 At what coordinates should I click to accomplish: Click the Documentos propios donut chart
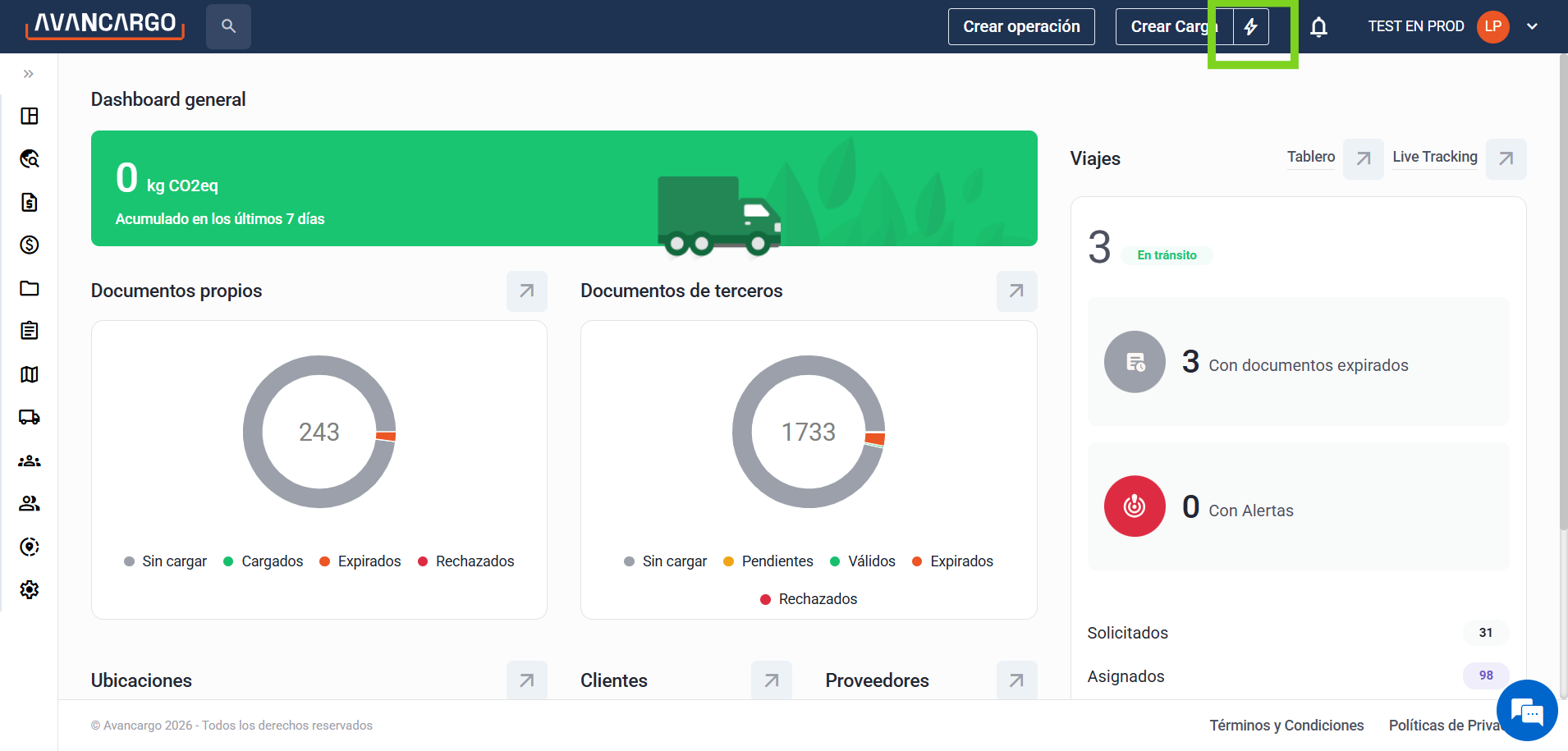(319, 432)
